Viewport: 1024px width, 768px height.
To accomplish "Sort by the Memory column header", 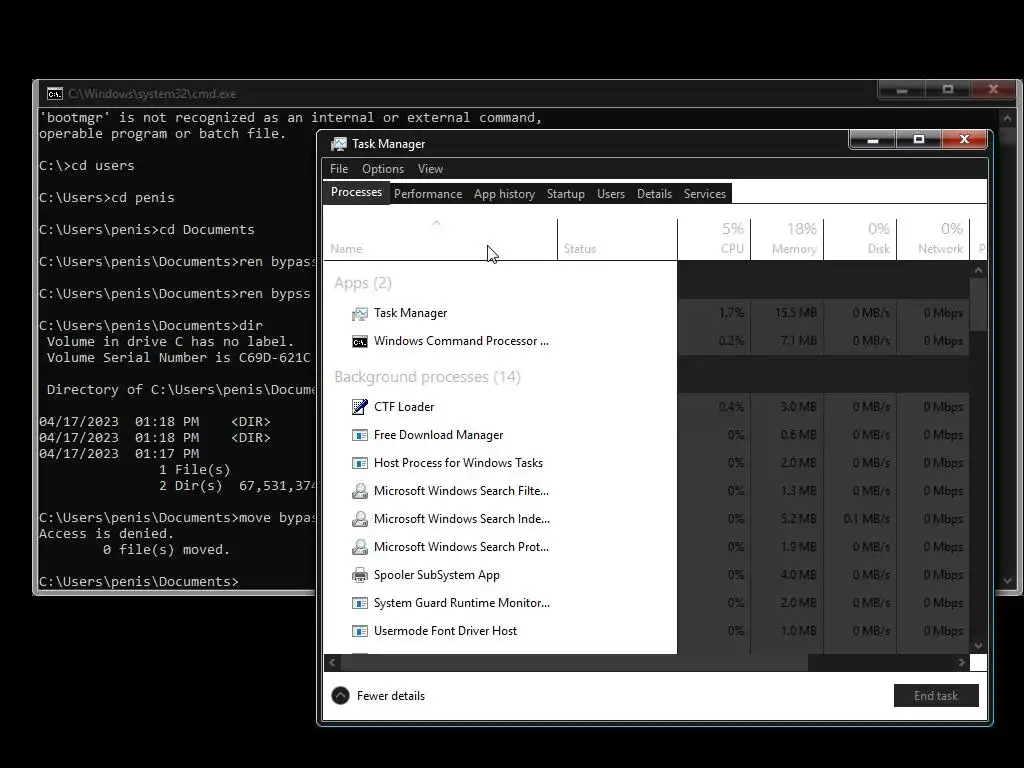I will pyautogui.click(x=787, y=240).
